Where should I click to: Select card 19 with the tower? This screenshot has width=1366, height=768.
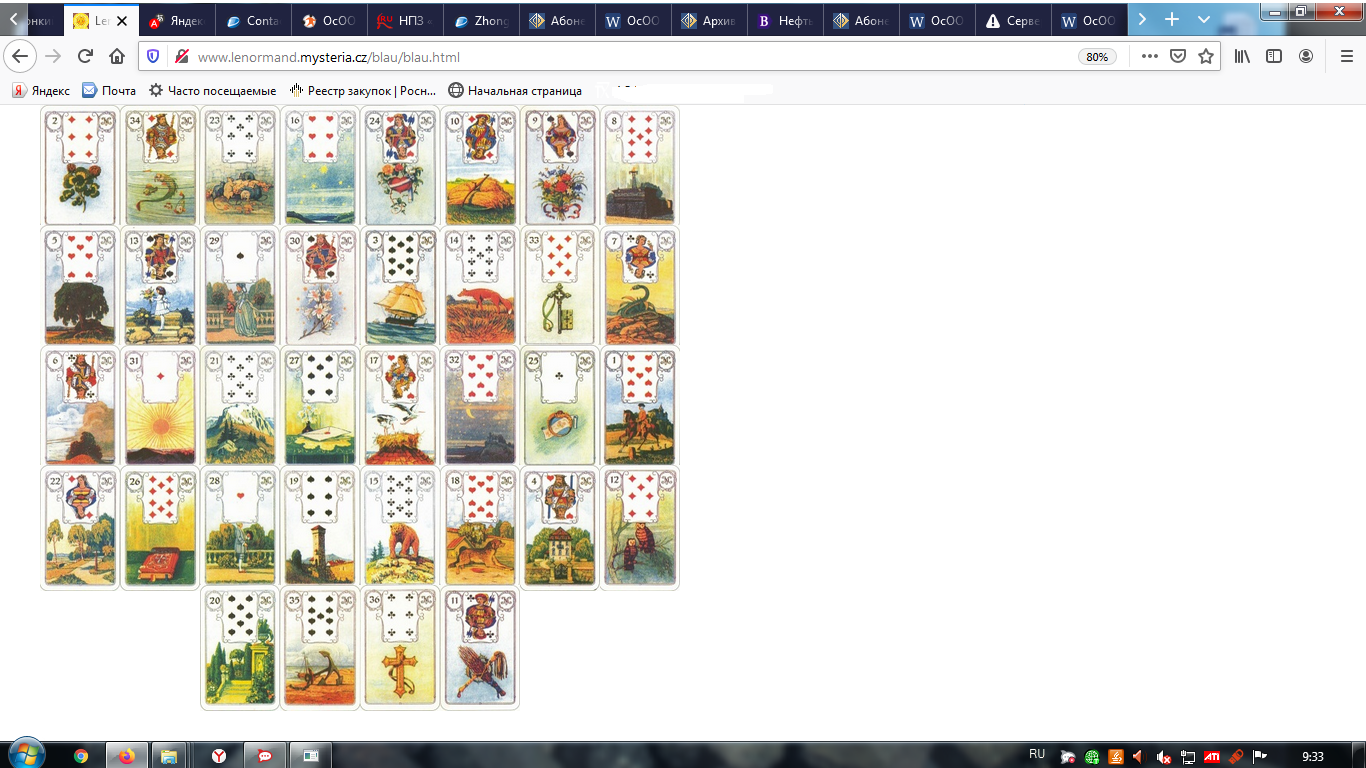[x=320, y=527]
